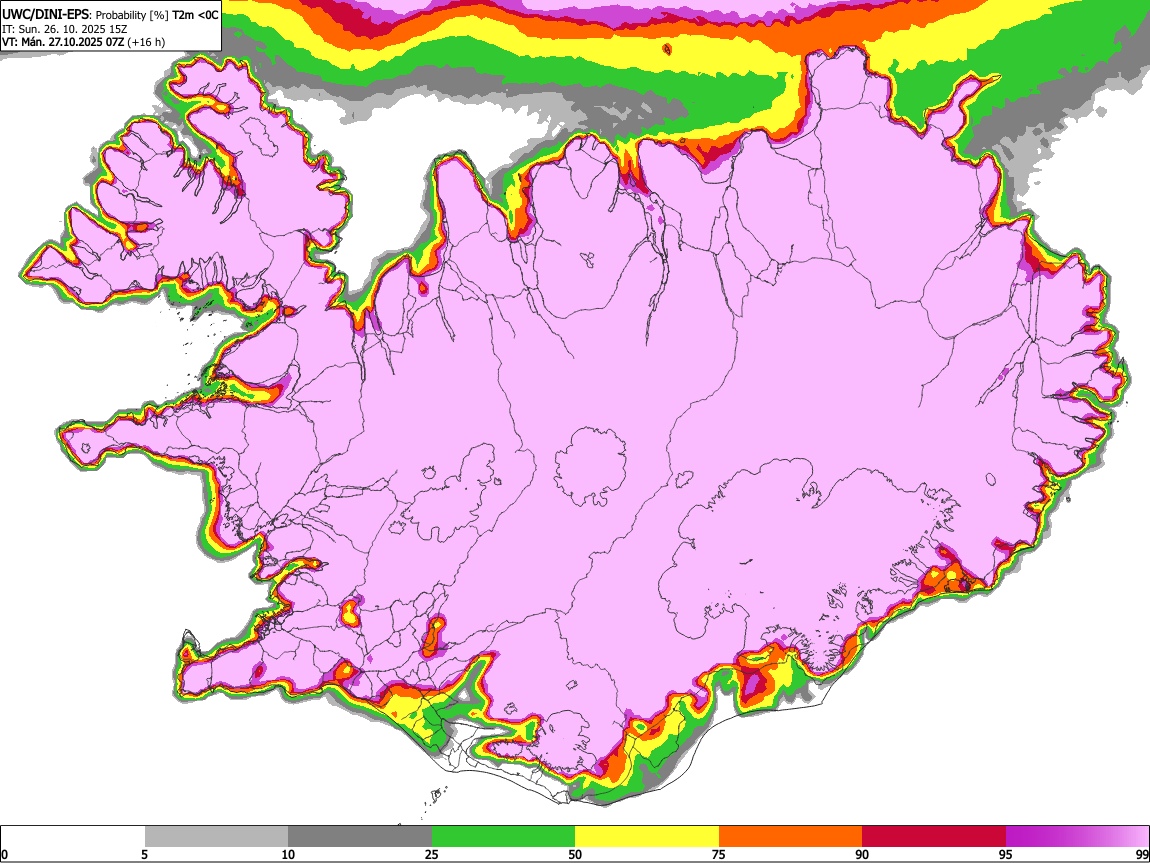Screen dimensions: 1150x863
Task: Pick the orange 75-90 legend swatch
Action: 791,837
